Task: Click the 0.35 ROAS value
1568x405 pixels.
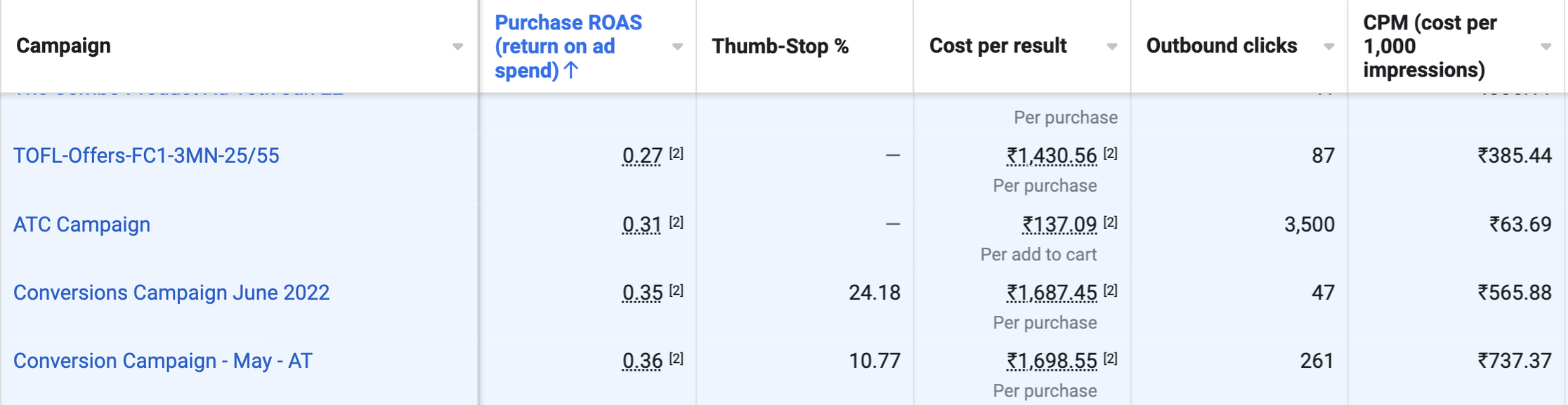Action: pyautogui.click(x=642, y=293)
